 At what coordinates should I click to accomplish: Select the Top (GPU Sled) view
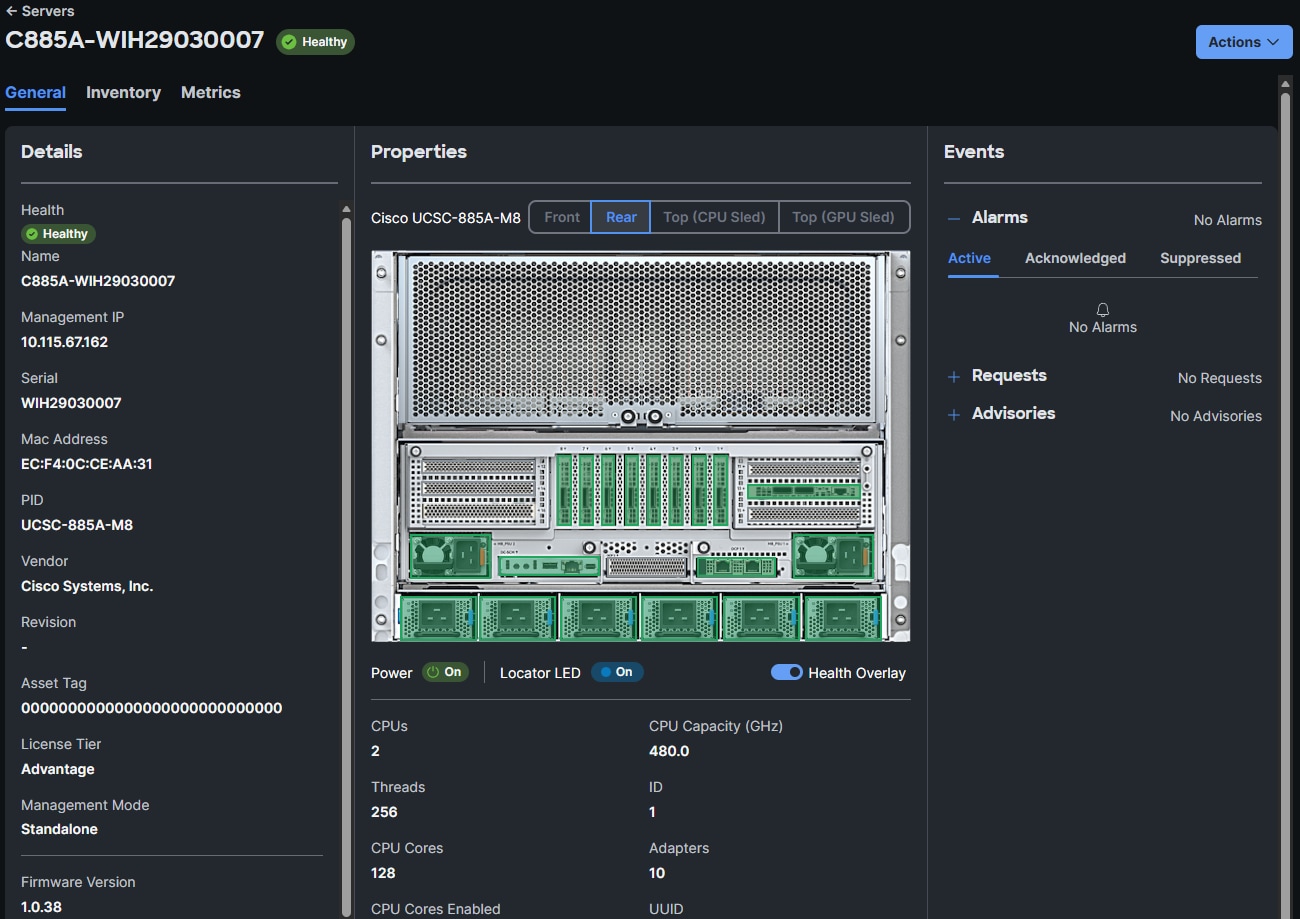coord(844,217)
